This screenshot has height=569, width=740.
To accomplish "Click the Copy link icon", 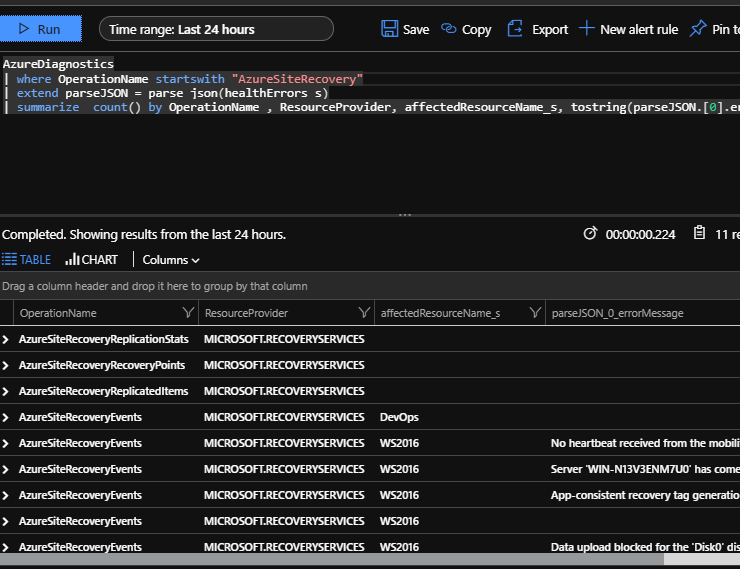I will [448, 29].
